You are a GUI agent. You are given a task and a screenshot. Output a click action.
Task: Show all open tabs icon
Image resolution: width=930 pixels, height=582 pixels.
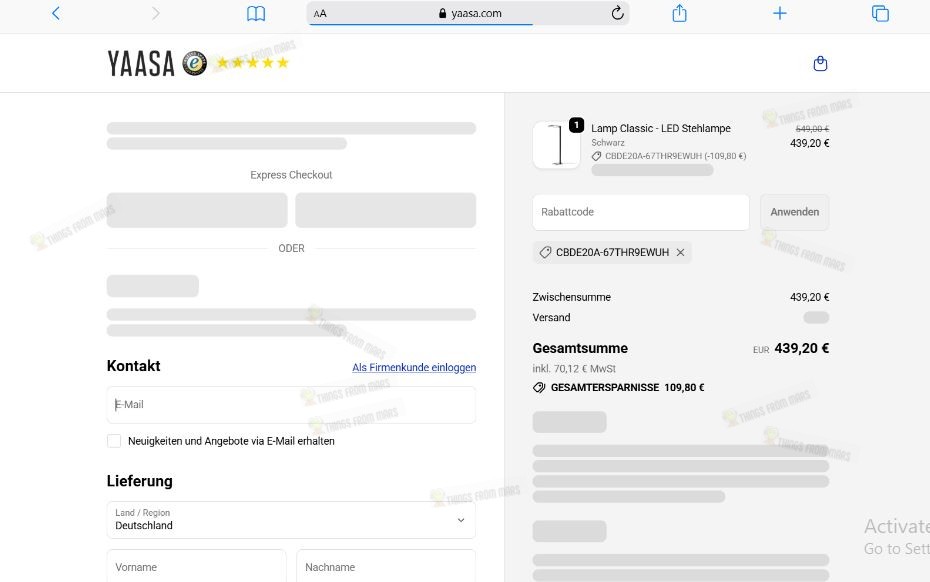tap(880, 13)
